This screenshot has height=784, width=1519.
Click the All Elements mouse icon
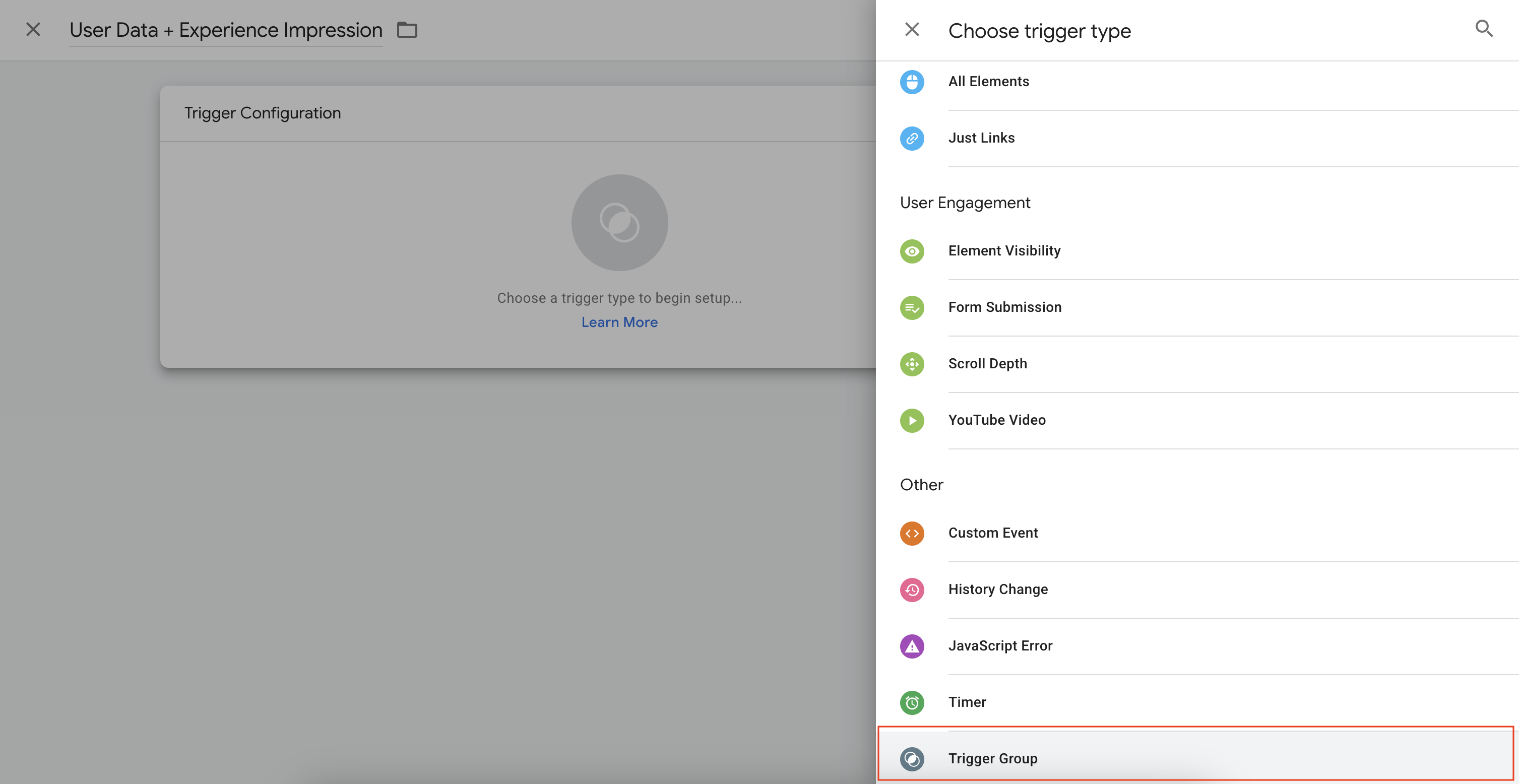pos(912,82)
